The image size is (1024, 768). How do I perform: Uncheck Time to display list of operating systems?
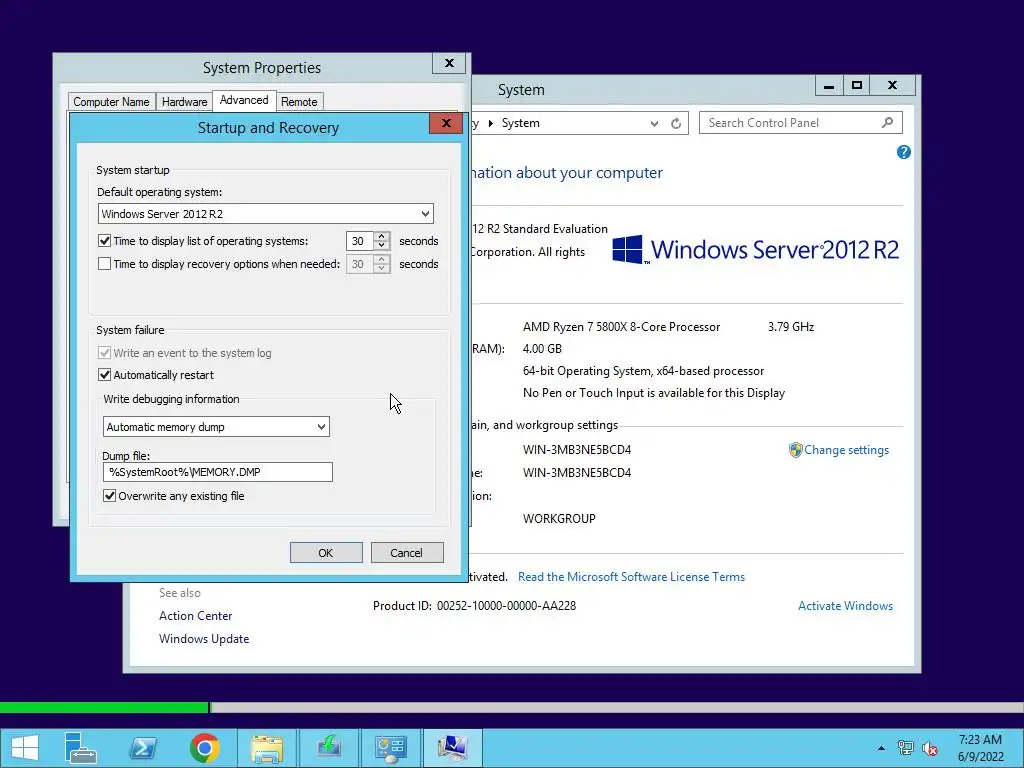coord(104,241)
